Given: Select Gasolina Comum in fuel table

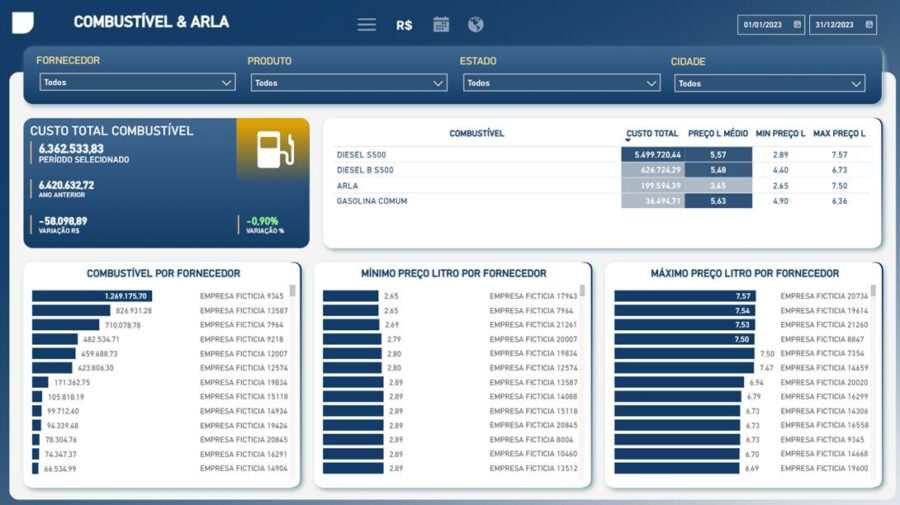Looking at the screenshot, I should point(372,201).
